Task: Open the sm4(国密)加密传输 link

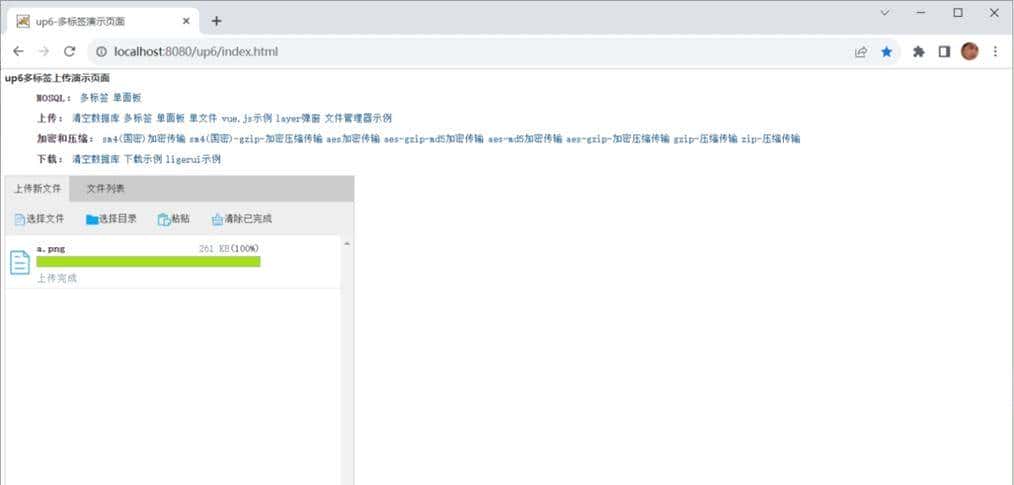Action: click(x=144, y=139)
